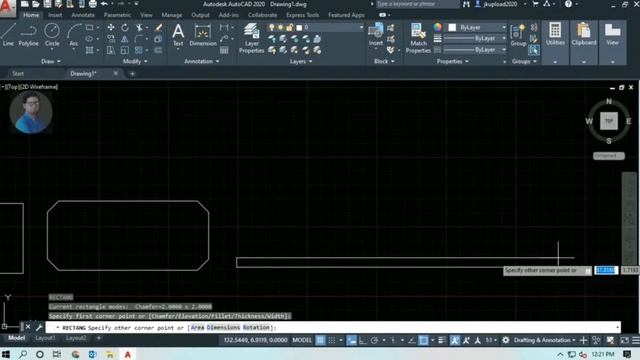
Task: Switch to the Parametric tab
Action: [117, 15]
